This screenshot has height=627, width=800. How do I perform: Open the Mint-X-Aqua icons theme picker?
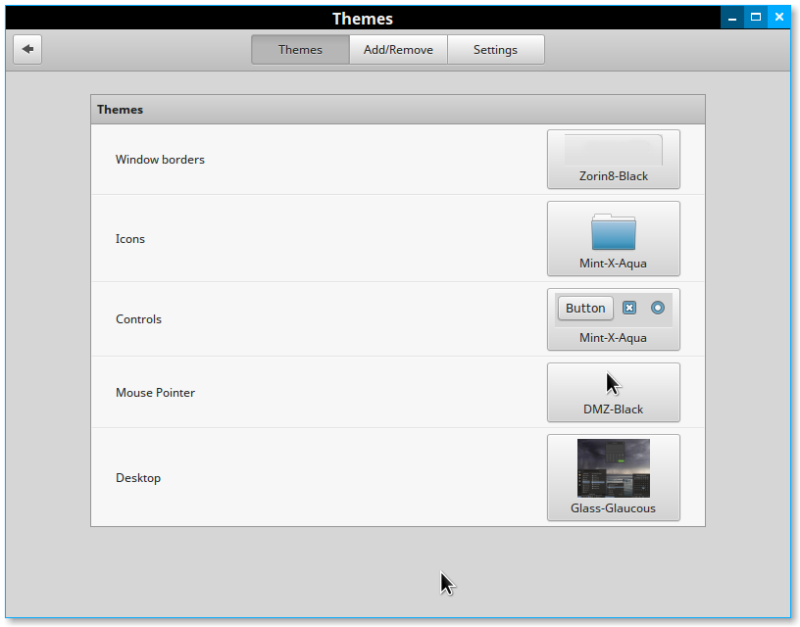point(613,238)
